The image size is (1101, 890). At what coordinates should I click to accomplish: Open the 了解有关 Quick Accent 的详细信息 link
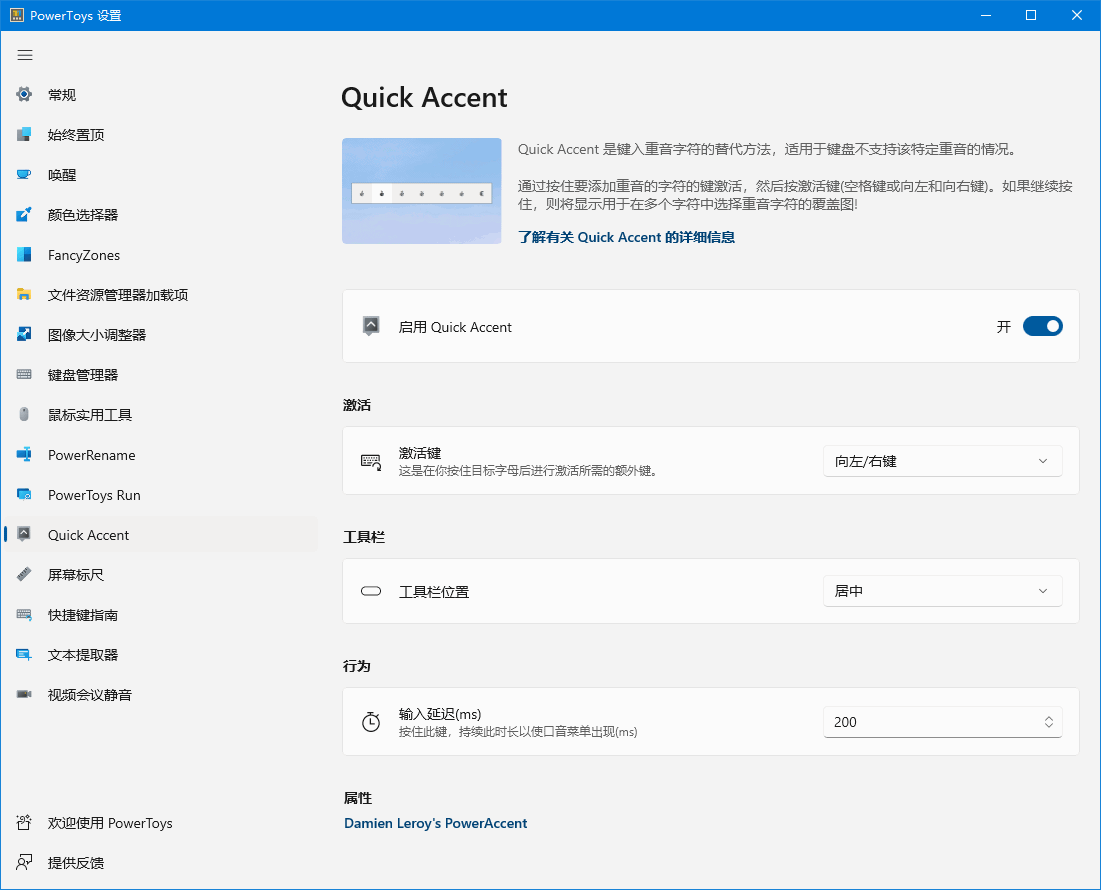point(626,237)
